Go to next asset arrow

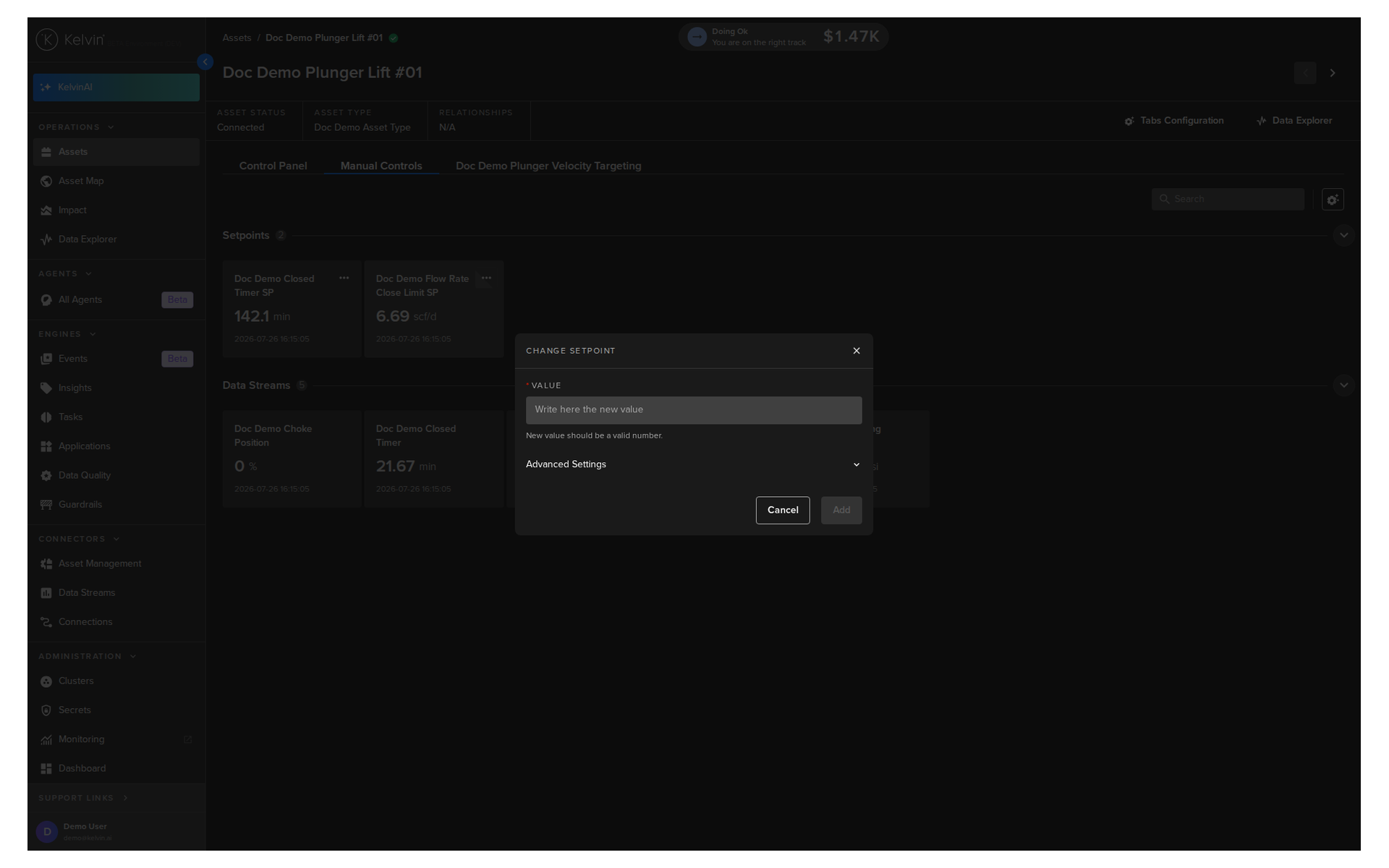click(1333, 73)
